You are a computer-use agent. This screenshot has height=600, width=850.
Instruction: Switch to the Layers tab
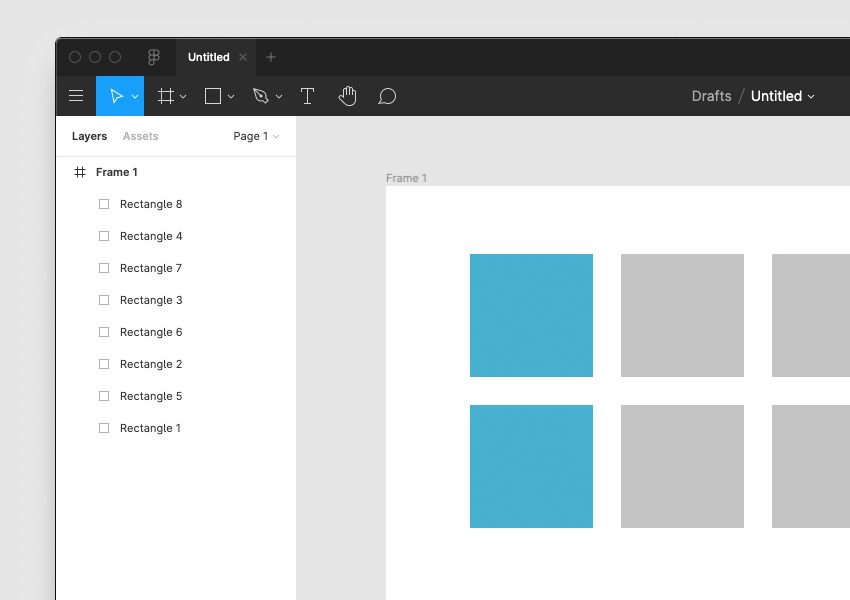(89, 136)
